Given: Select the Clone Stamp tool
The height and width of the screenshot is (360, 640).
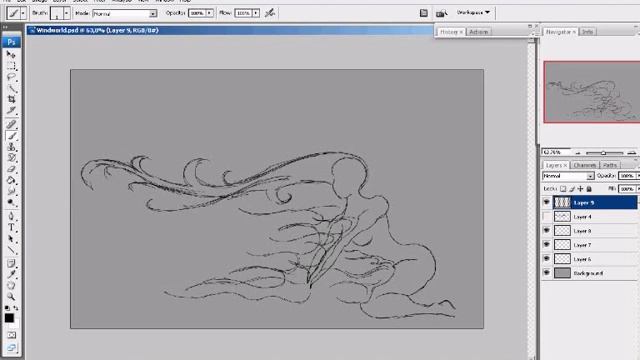Looking at the screenshot, I should tap(11, 147).
